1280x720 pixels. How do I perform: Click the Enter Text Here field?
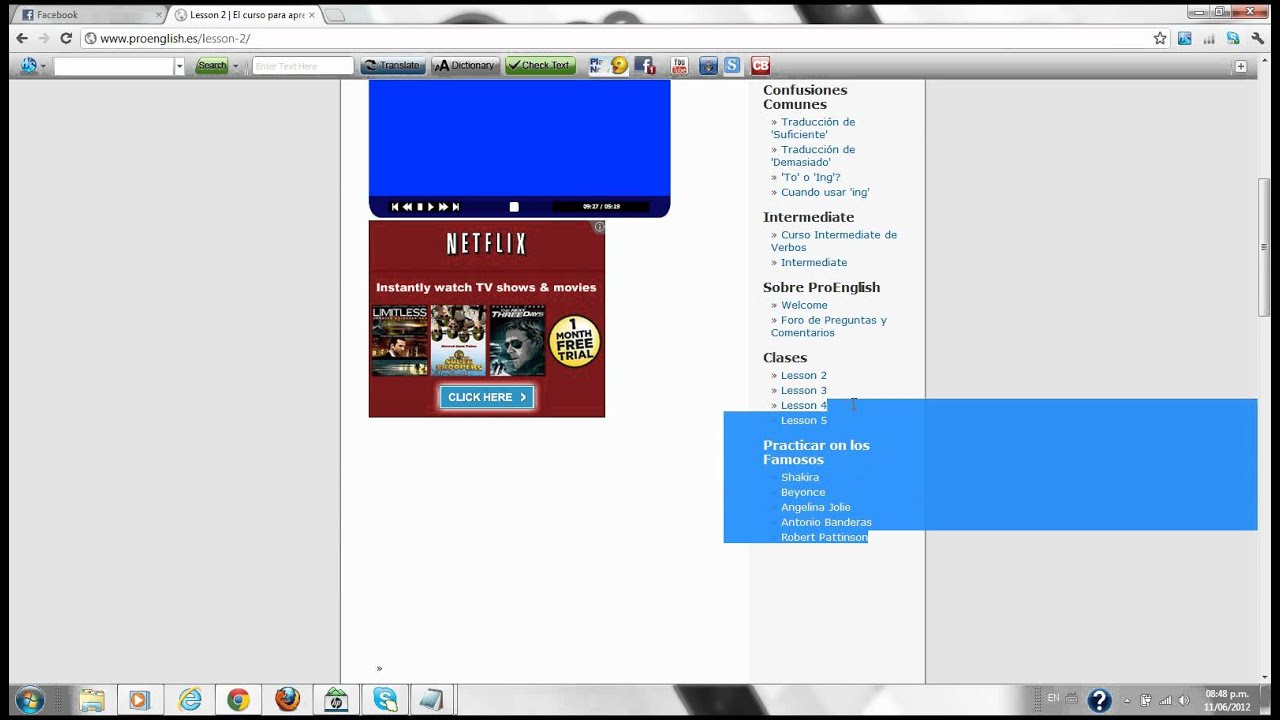303,66
